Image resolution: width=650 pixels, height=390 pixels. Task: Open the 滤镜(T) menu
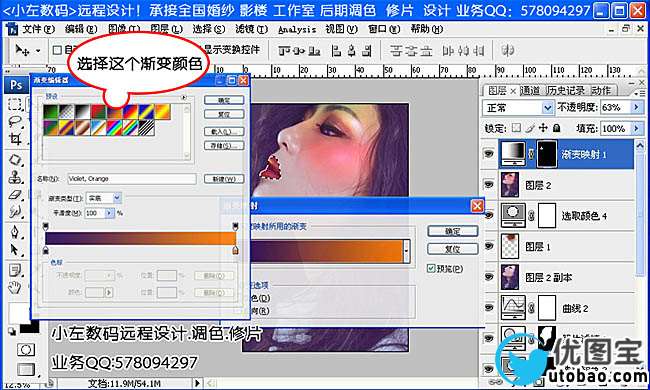click(251, 29)
